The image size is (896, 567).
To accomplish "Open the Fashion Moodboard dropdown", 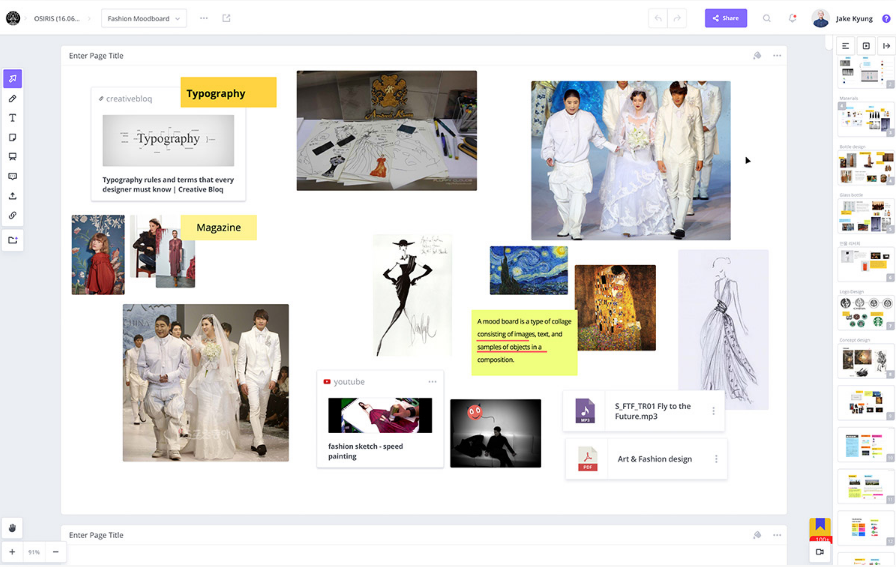I will click(x=143, y=18).
